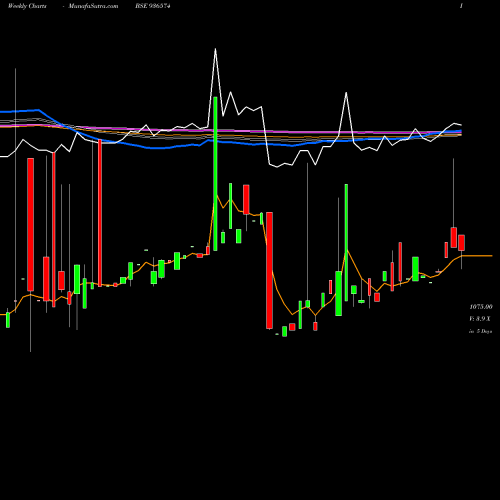This screenshot has height=500, width=500.
Task: Click the "V: 8.9 X" volume label
Action: click(x=480, y=319)
